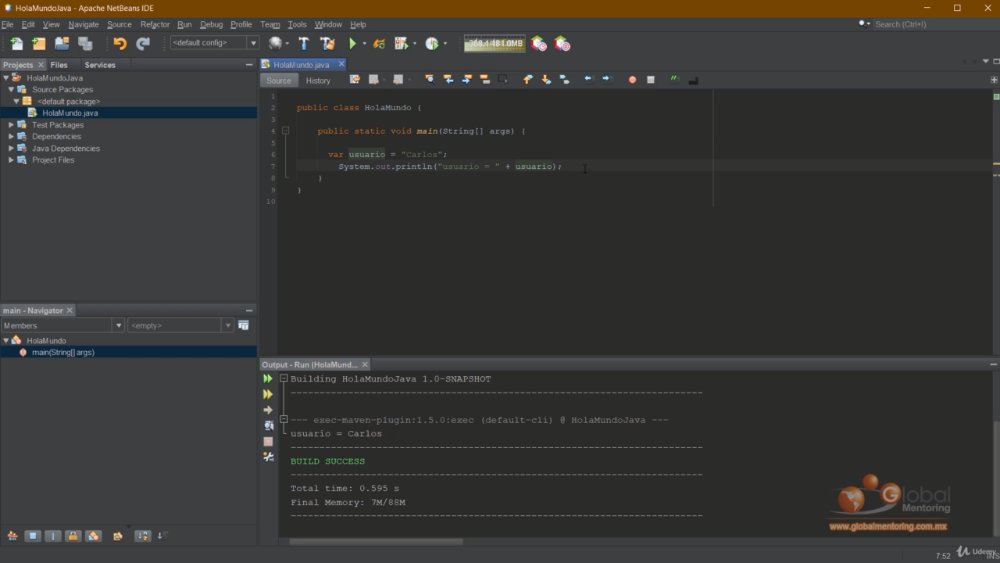Click the New Project toolbar icon
The height and width of the screenshot is (563, 1000).
tap(39, 43)
